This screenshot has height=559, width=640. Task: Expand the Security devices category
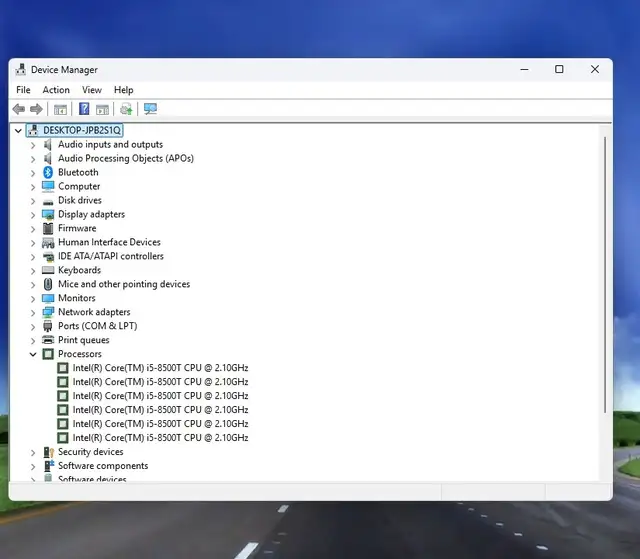[33, 453]
